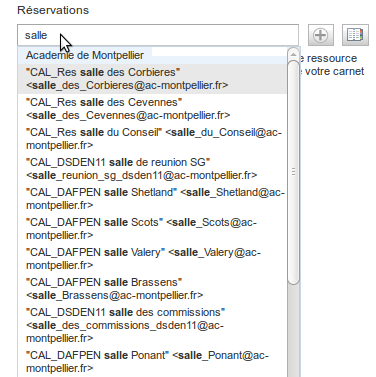Click the suggestion list scrollbar thumb
376x377 pixels.
pyautogui.click(x=293, y=173)
